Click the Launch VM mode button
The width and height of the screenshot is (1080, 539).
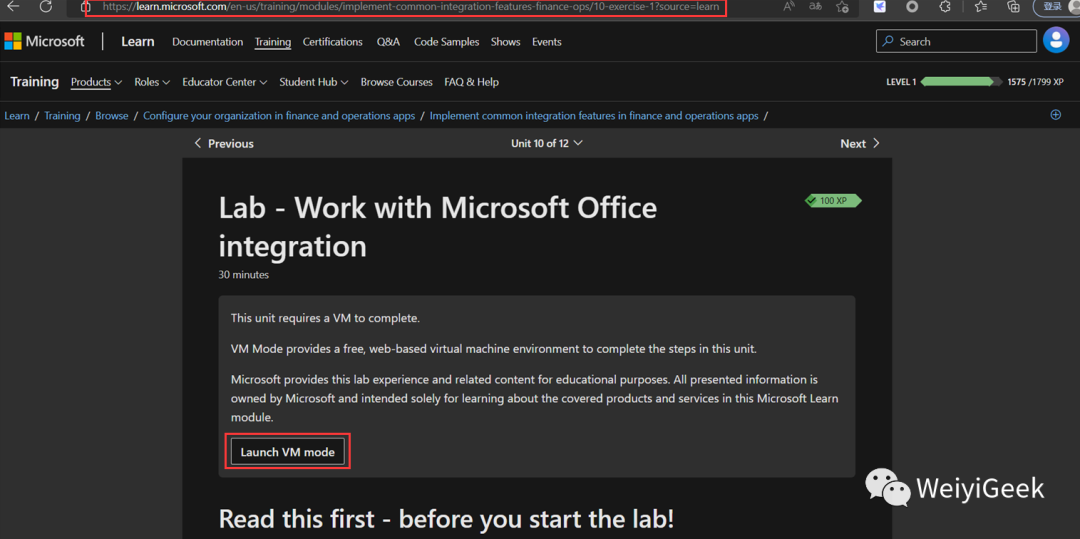tap(287, 452)
